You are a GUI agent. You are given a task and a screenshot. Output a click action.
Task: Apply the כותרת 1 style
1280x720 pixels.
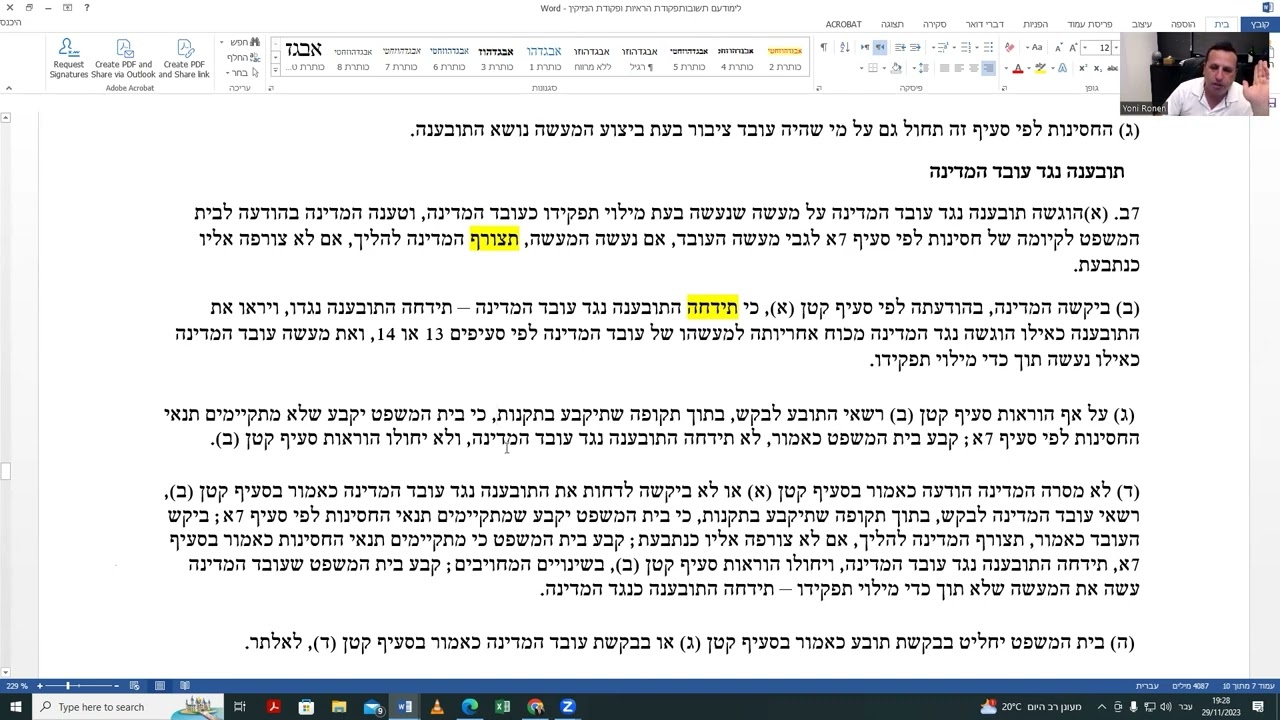click(544, 58)
